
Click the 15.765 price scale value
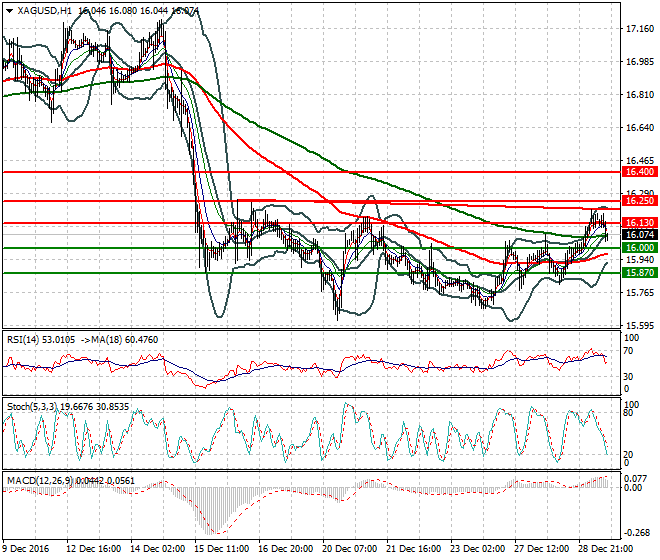tap(640, 293)
